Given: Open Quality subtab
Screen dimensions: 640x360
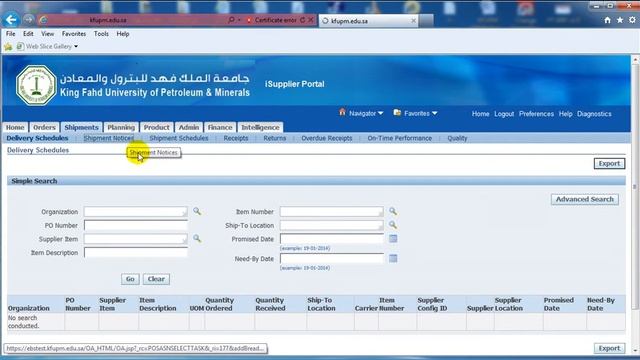Looking at the screenshot, I should (457, 138).
